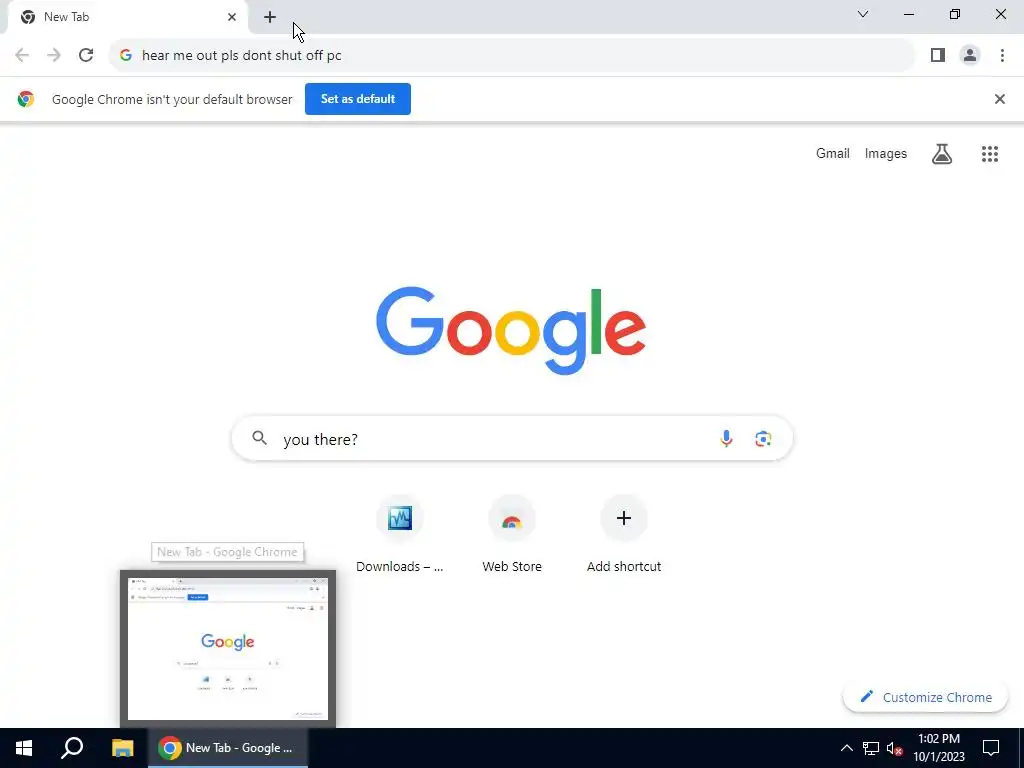The width and height of the screenshot is (1024, 768).
Task: Show hidden system tray icons
Action: [x=846, y=748]
